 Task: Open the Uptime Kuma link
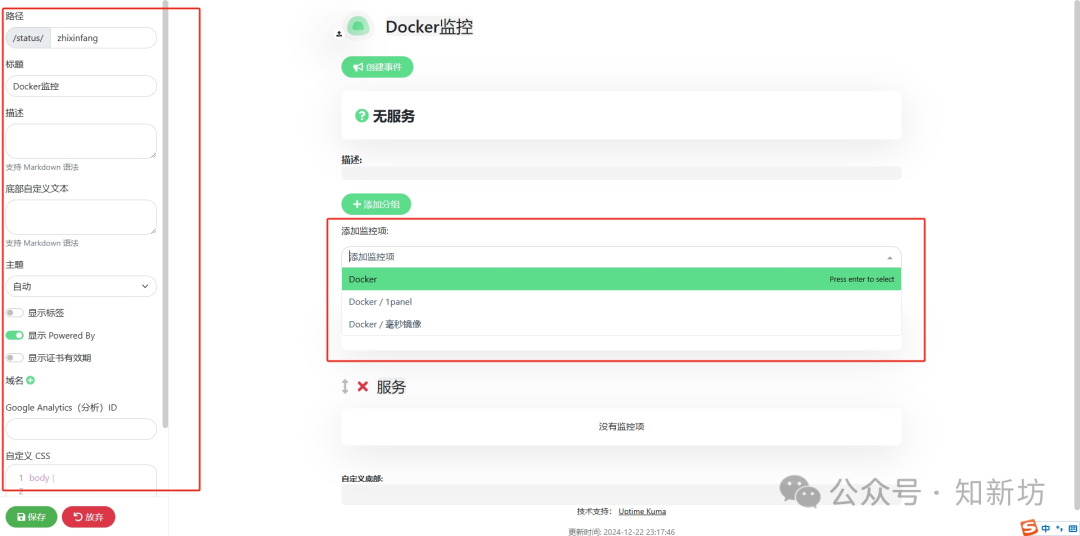(642, 511)
